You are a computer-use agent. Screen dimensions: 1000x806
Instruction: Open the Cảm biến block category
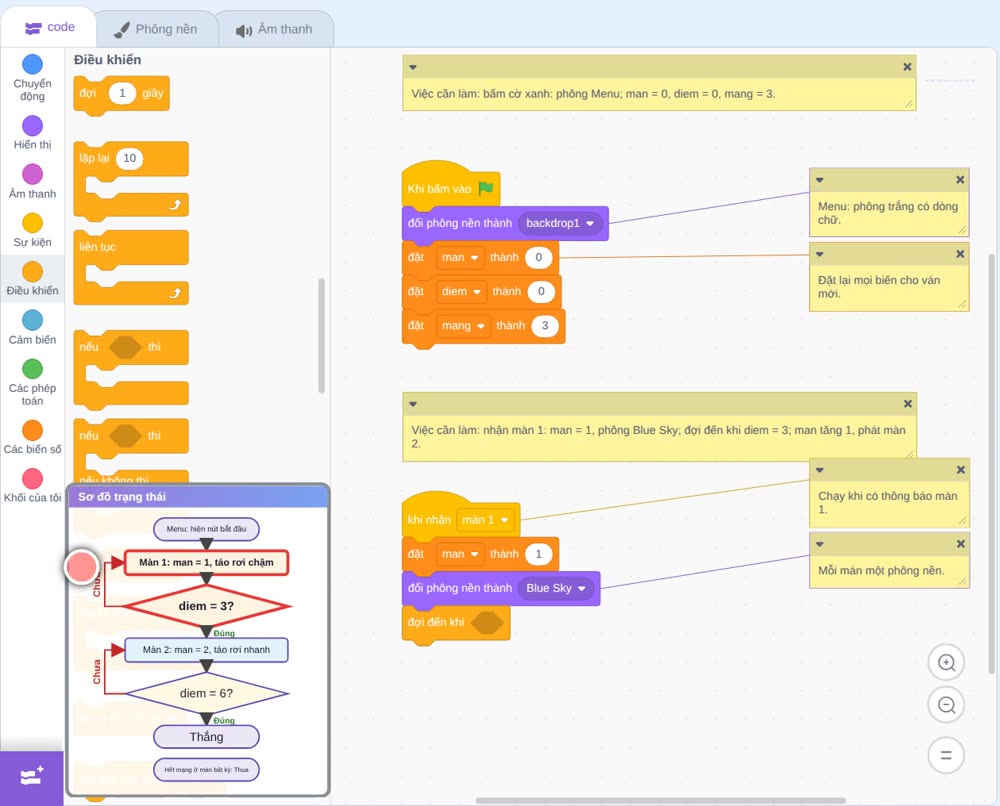[x=32, y=327]
